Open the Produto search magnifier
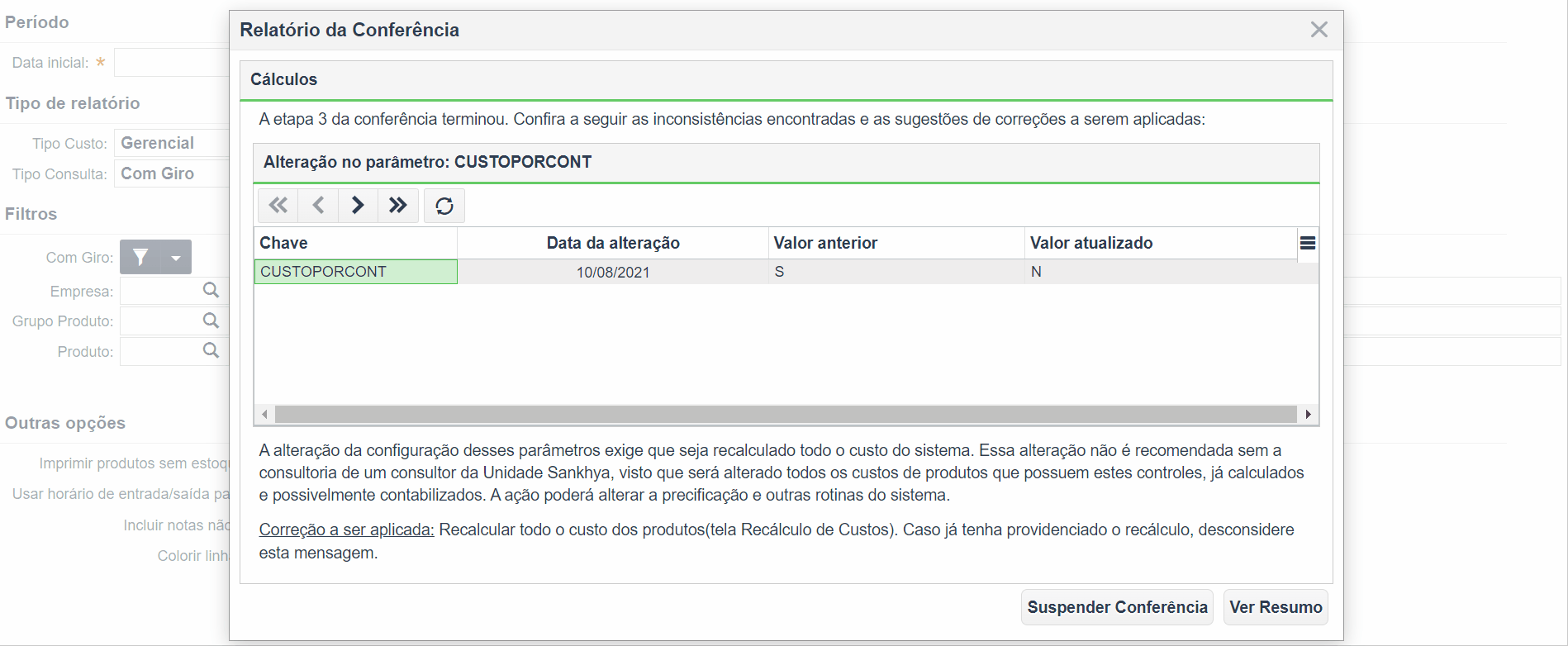Screen dimensions: 1568x646 [211, 350]
